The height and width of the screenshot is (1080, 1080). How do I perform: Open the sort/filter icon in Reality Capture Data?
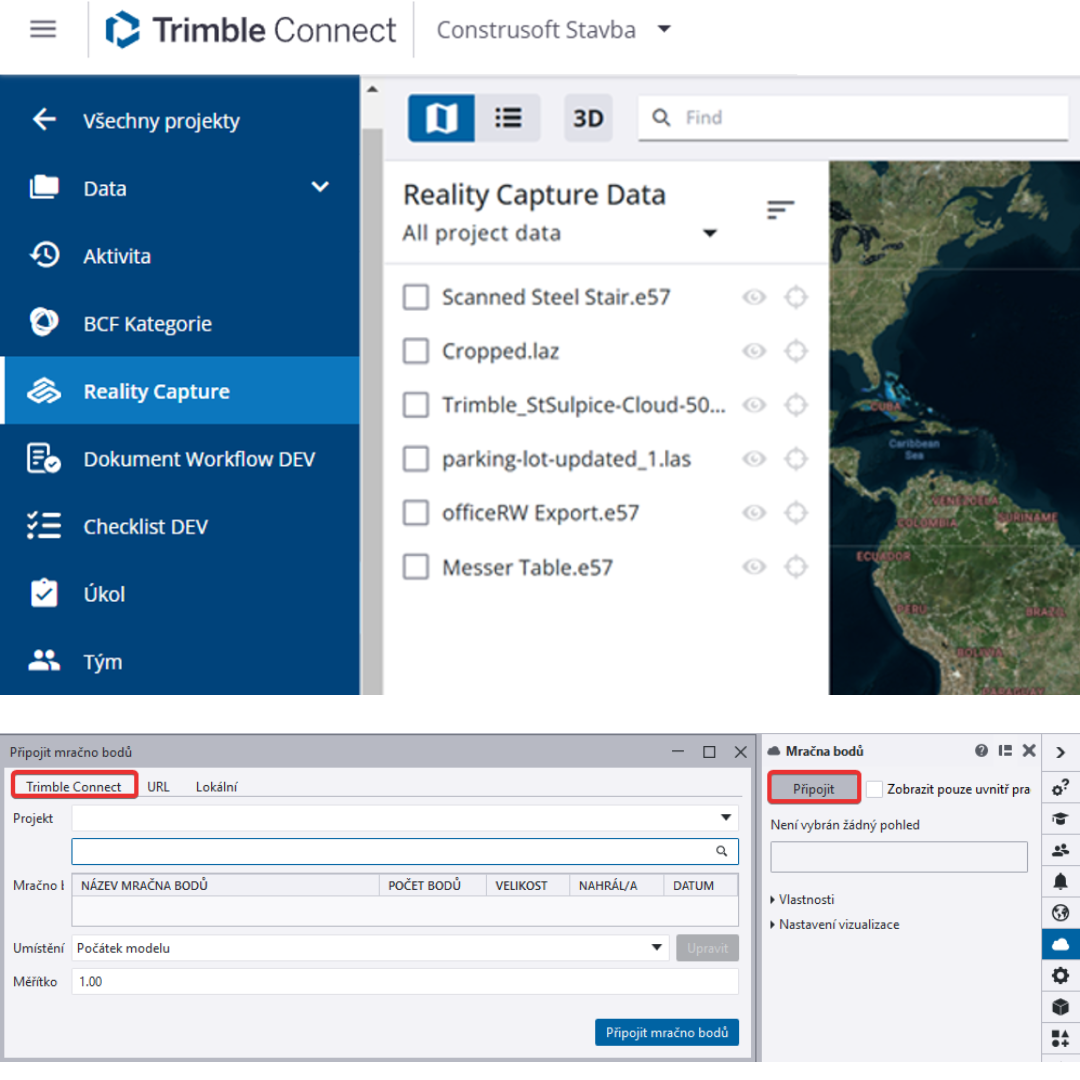pyautogui.click(x=780, y=209)
